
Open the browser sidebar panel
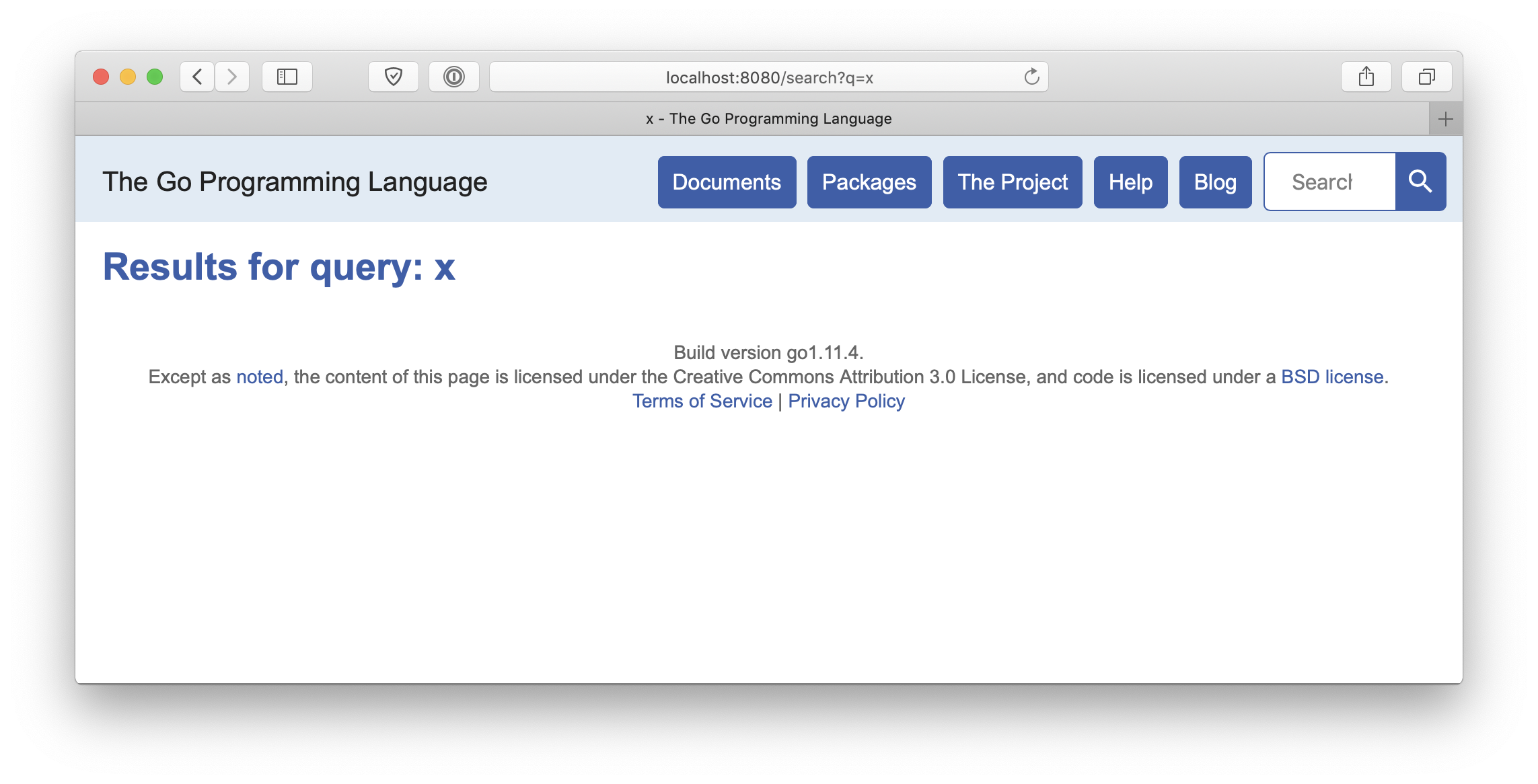pos(287,76)
